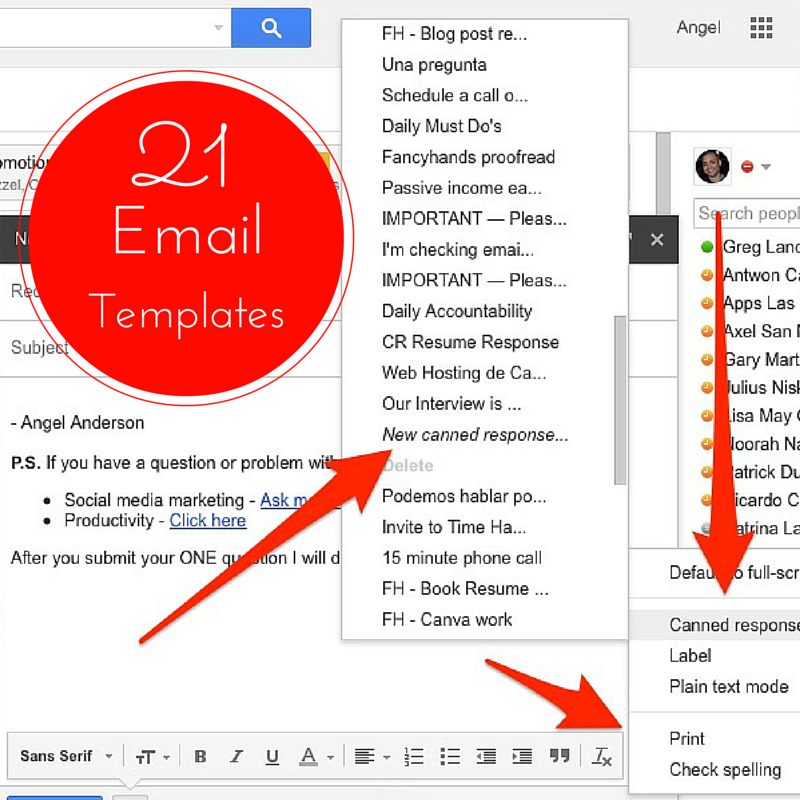Open the text color picker
Image resolution: width=800 pixels, height=800 pixels.
click(315, 757)
